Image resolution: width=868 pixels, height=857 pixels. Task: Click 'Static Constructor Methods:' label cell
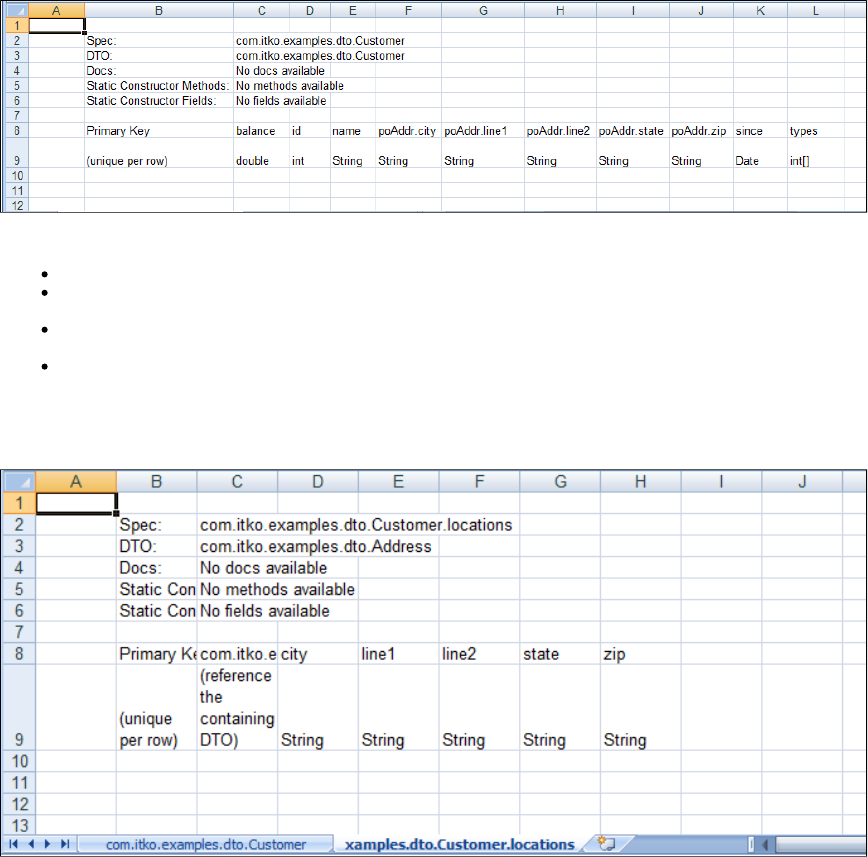click(159, 86)
